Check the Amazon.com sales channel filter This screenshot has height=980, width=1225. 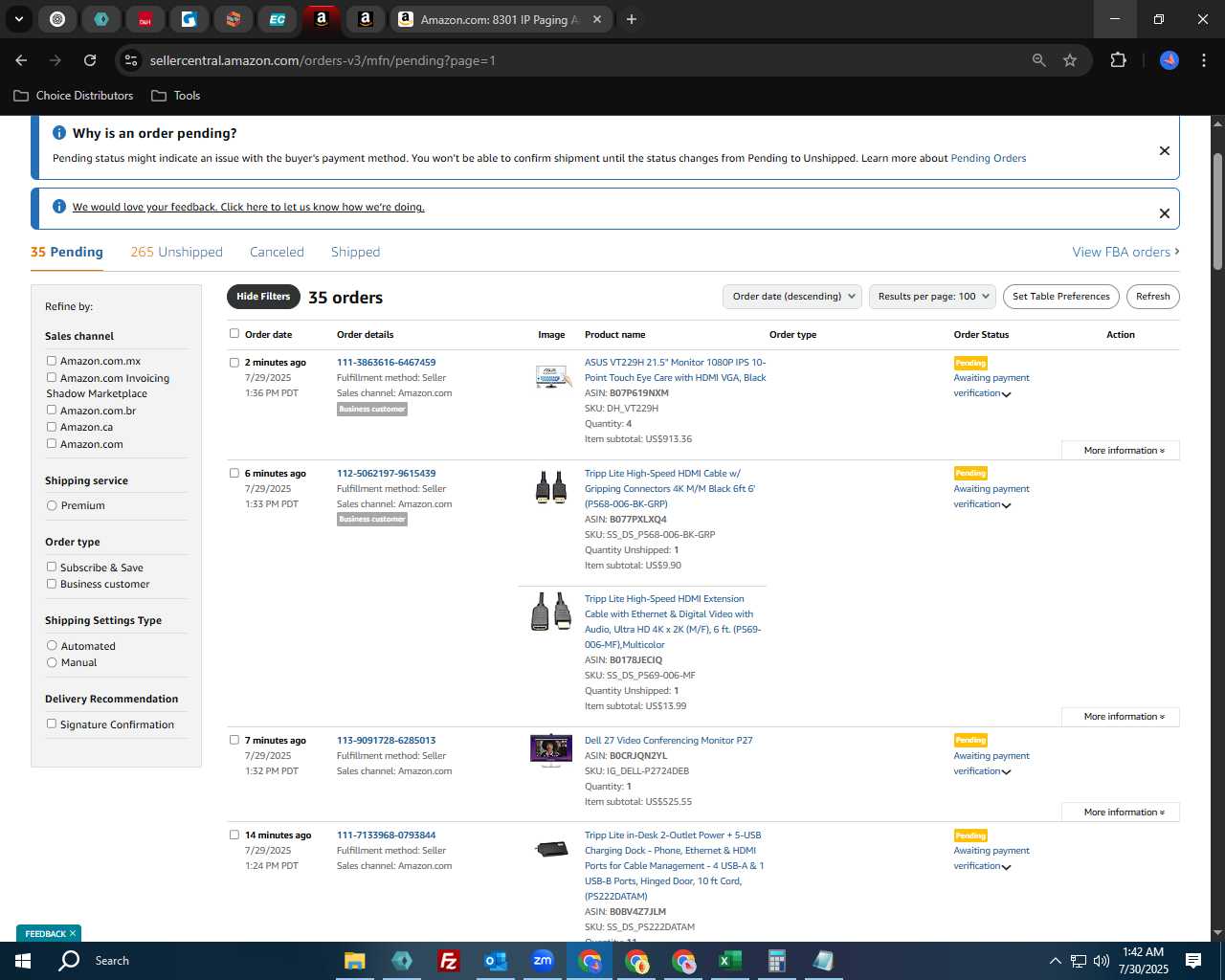coord(52,443)
